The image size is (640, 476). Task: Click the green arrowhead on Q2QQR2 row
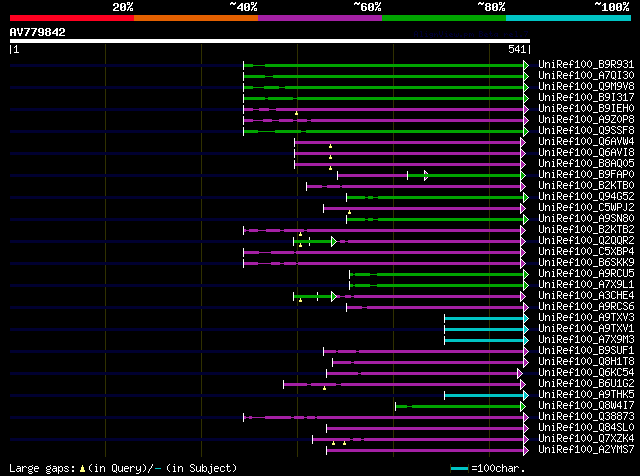click(x=333, y=242)
